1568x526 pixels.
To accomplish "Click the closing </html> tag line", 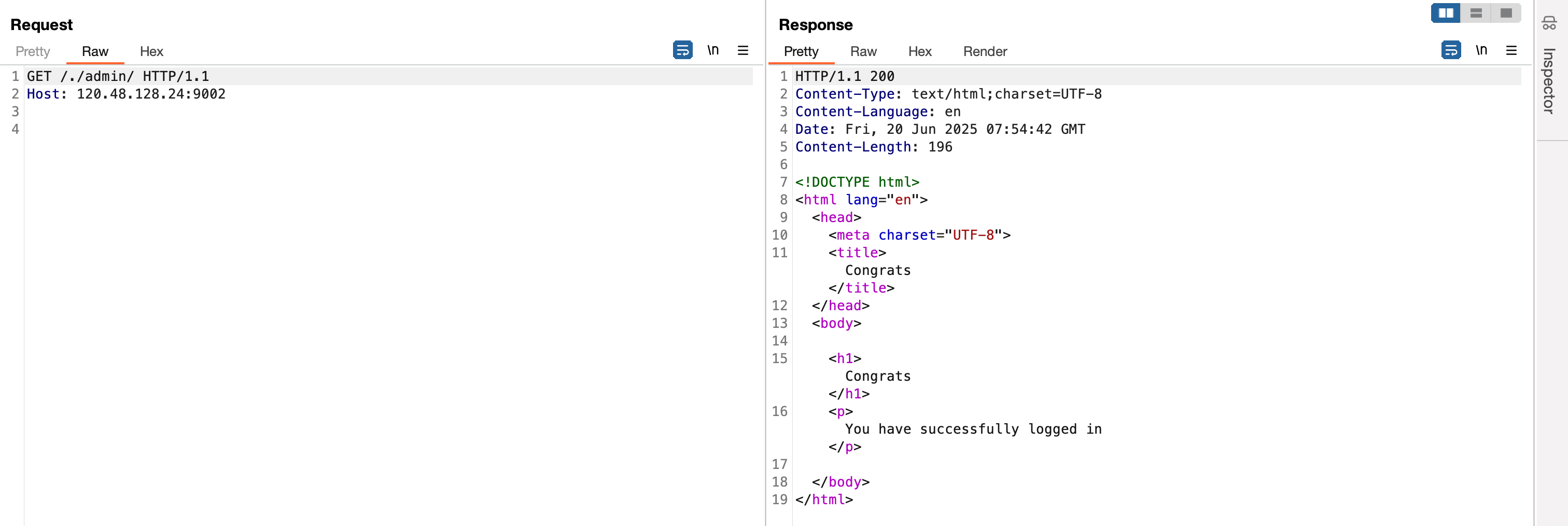I will pos(824,501).
